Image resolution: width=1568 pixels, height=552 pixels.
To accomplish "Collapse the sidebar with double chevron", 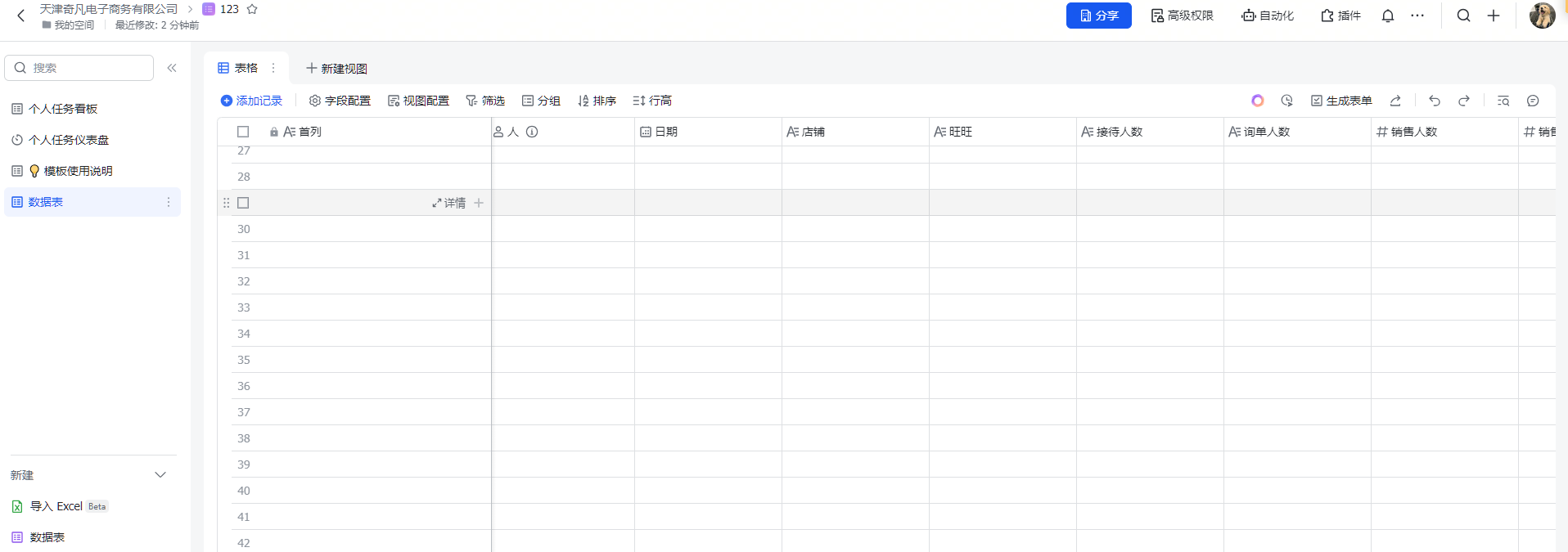I will [172, 68].
